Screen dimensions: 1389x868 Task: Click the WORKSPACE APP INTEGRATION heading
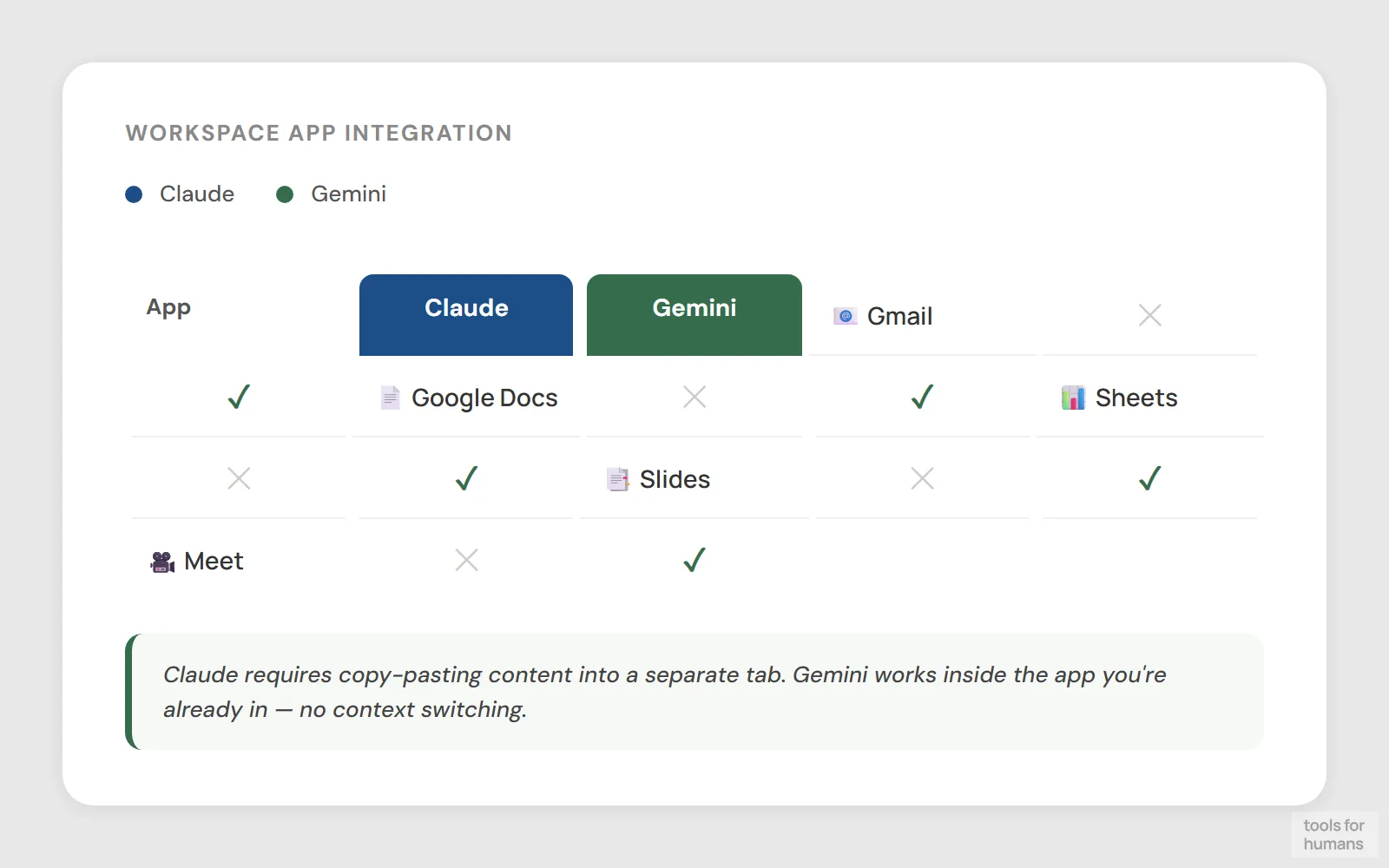(319, 133)
